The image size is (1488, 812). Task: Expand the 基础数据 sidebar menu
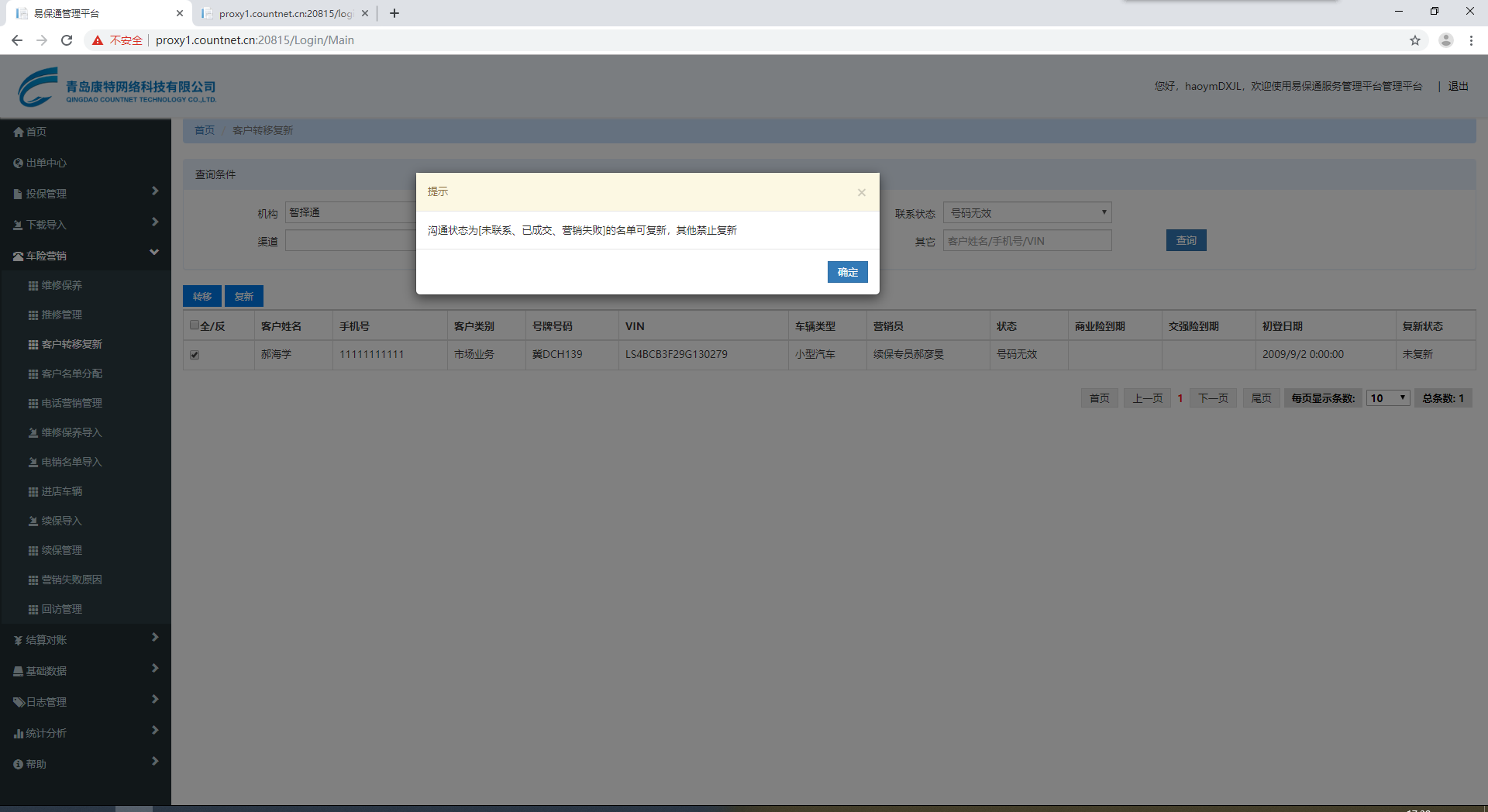(x=85, y=671)
